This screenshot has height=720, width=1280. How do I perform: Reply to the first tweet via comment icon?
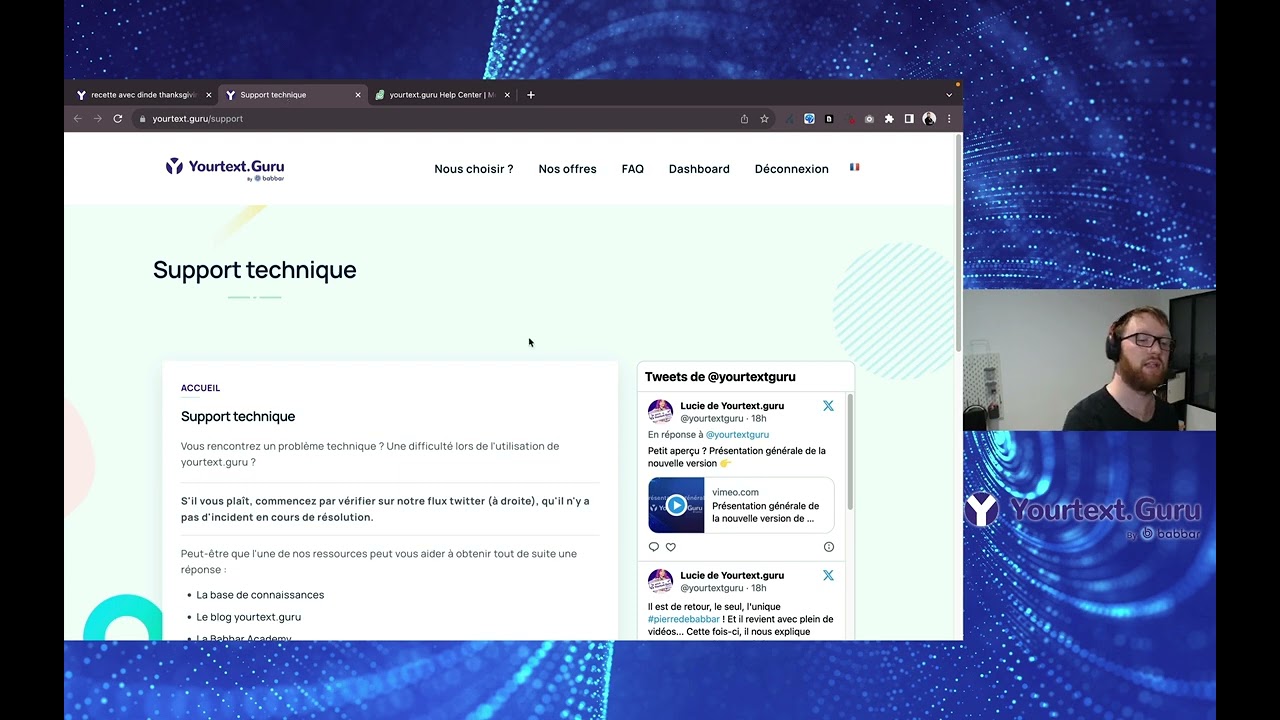(654, 547)
